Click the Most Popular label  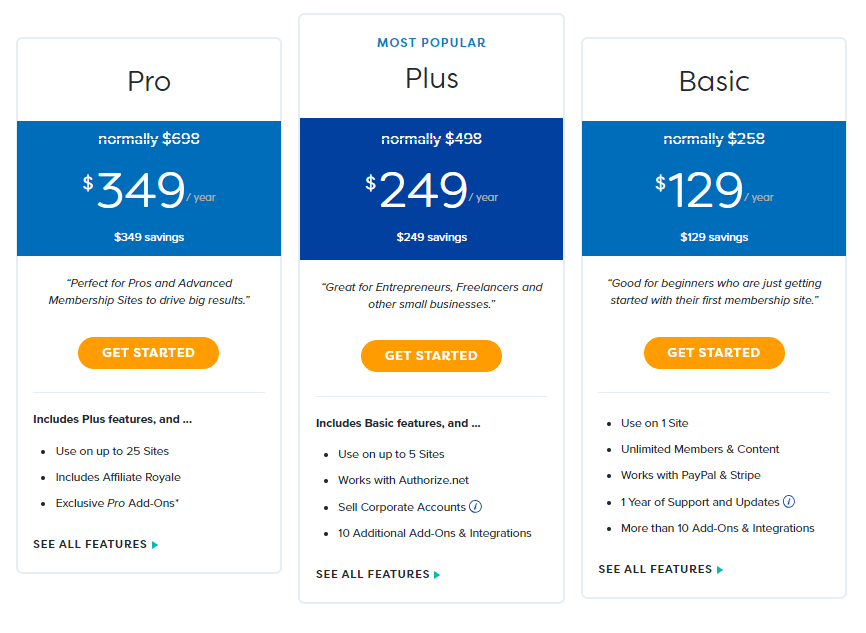[x=431, y=43]
